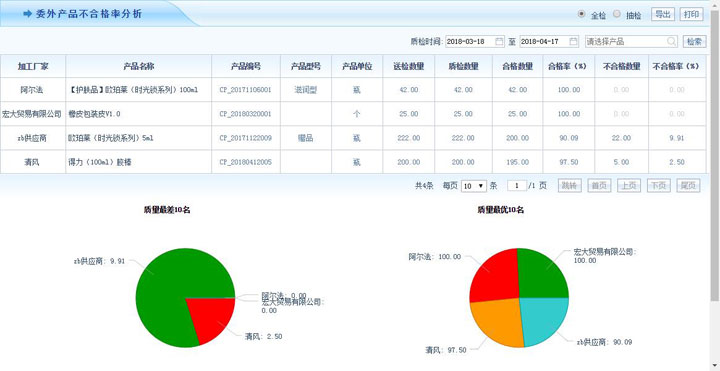Click the 跳转 jump button
Image resolution: width=720 pixels, height=371 pixels.
click(569, 186)
